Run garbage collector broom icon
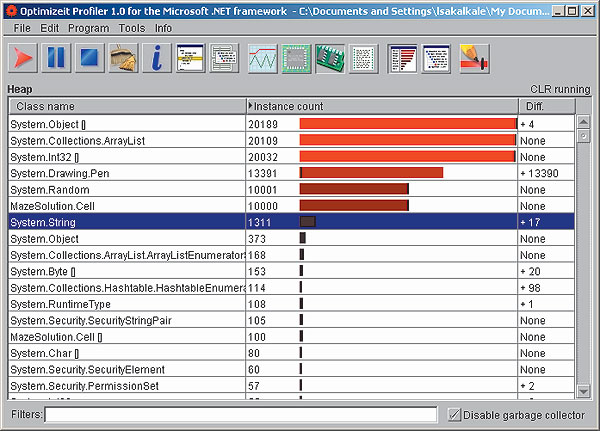This screenshot has width=600, height=431. click(x=123, y=58)
